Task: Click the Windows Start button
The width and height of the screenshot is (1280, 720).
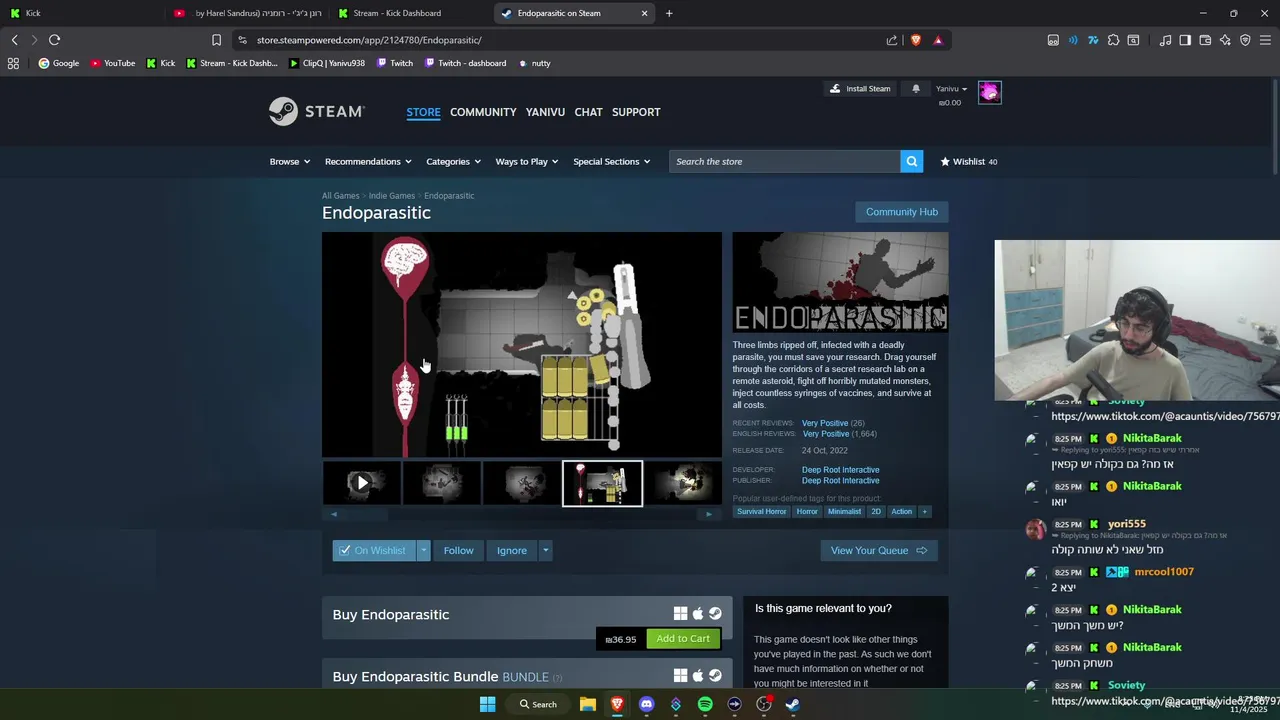Action: [x=487, y=704]
